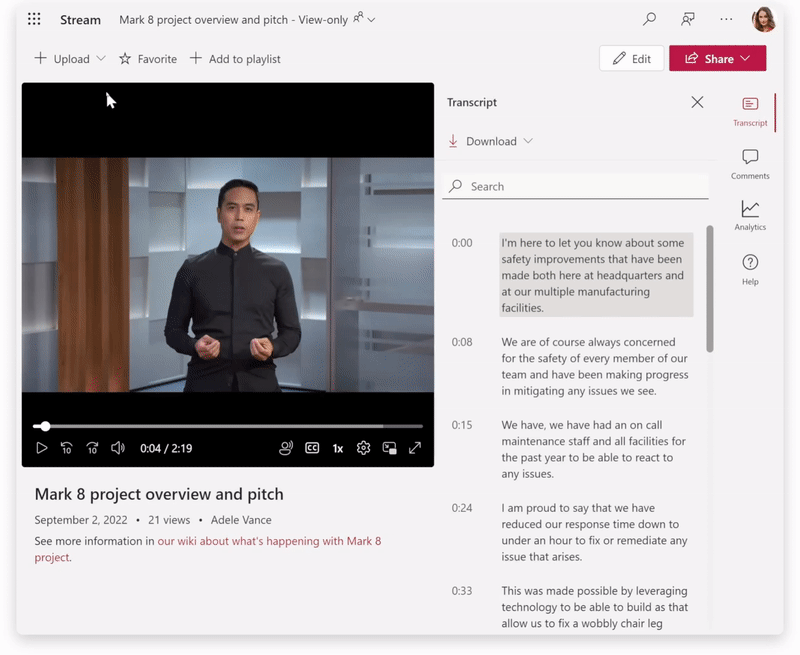Click the video progress slider handle
The width and height of the screenshot is (800, 655).
45,425
